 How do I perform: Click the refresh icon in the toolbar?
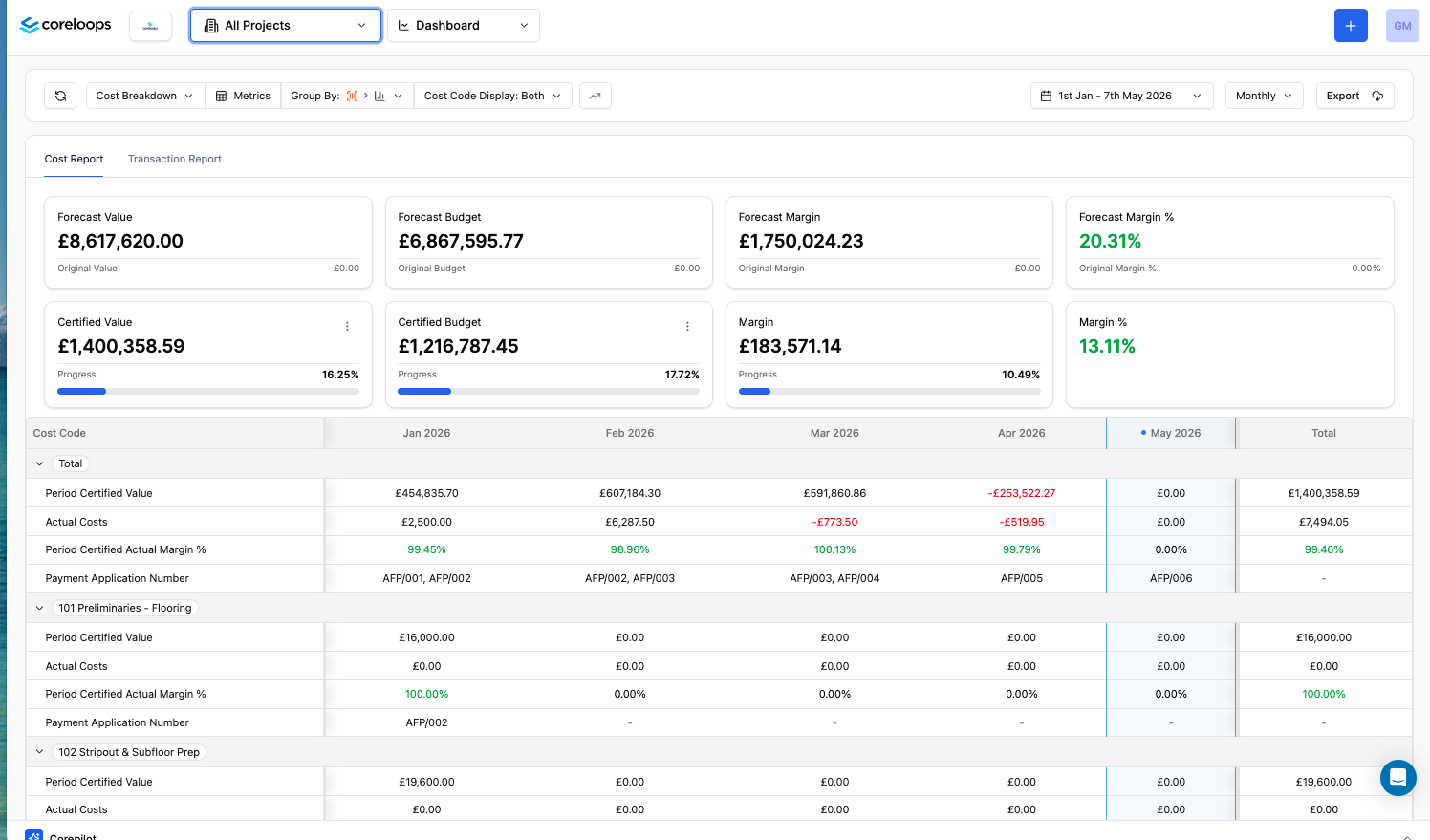(x=60, y=96)
